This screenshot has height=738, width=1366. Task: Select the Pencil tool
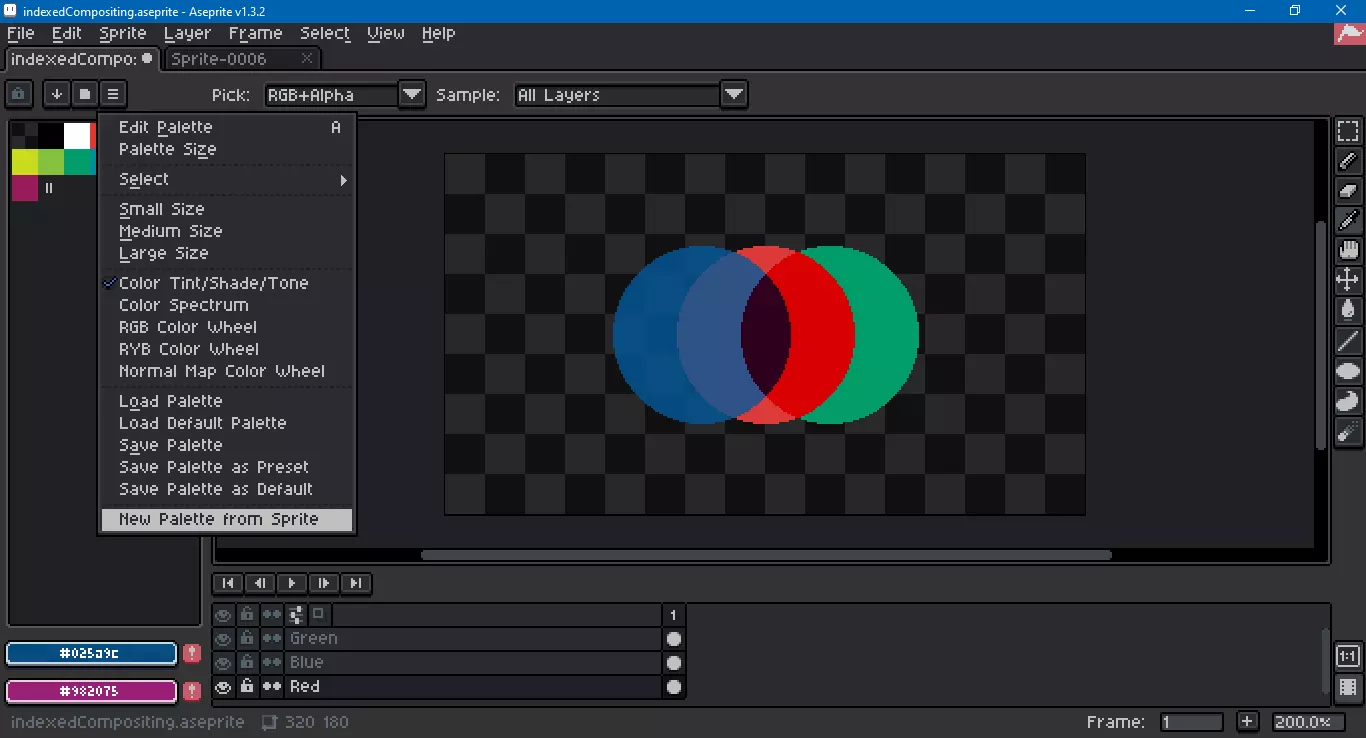pyautogui.click(x=1348, y=161)
